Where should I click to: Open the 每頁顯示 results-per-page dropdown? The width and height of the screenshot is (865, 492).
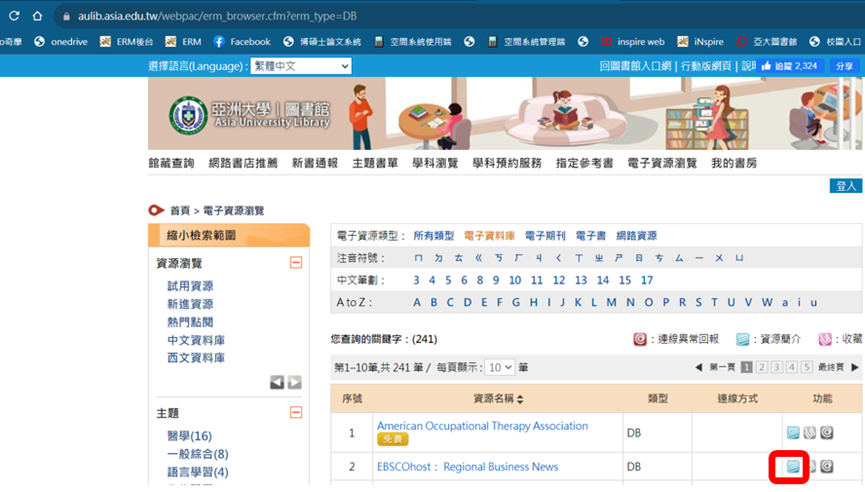coord(499,367)
